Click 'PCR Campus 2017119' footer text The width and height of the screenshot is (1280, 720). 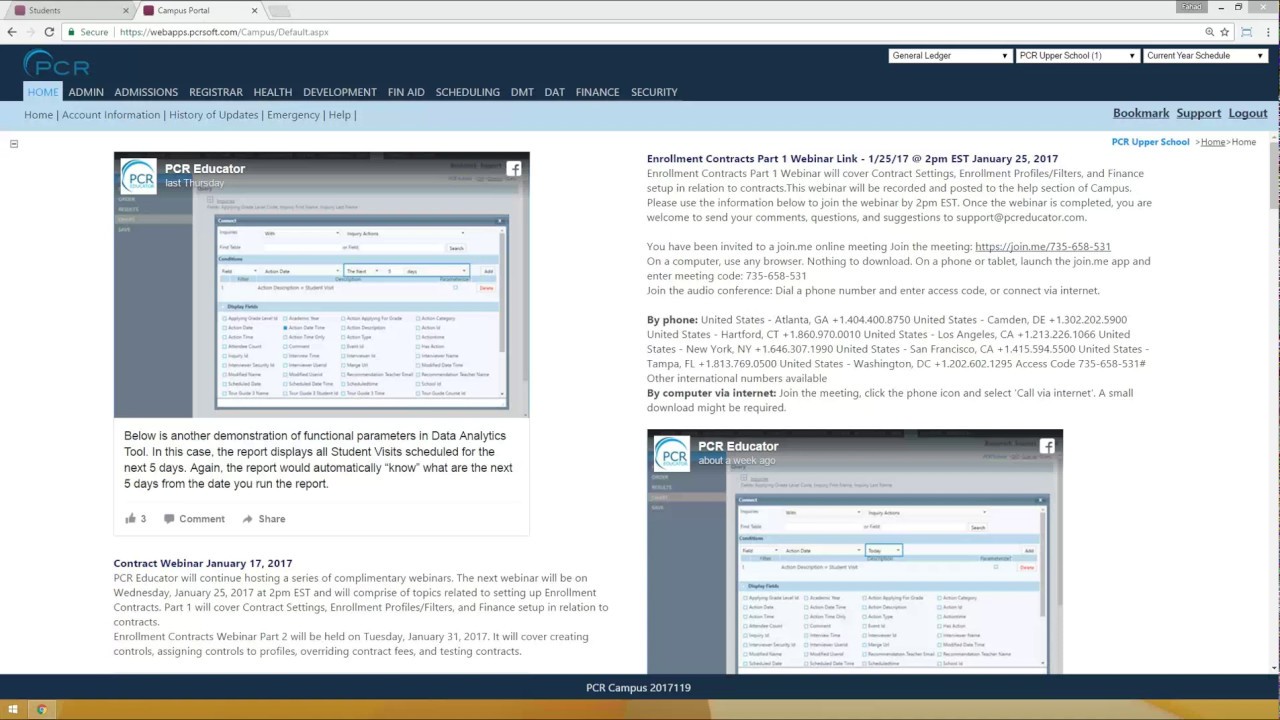coord(638,688)
